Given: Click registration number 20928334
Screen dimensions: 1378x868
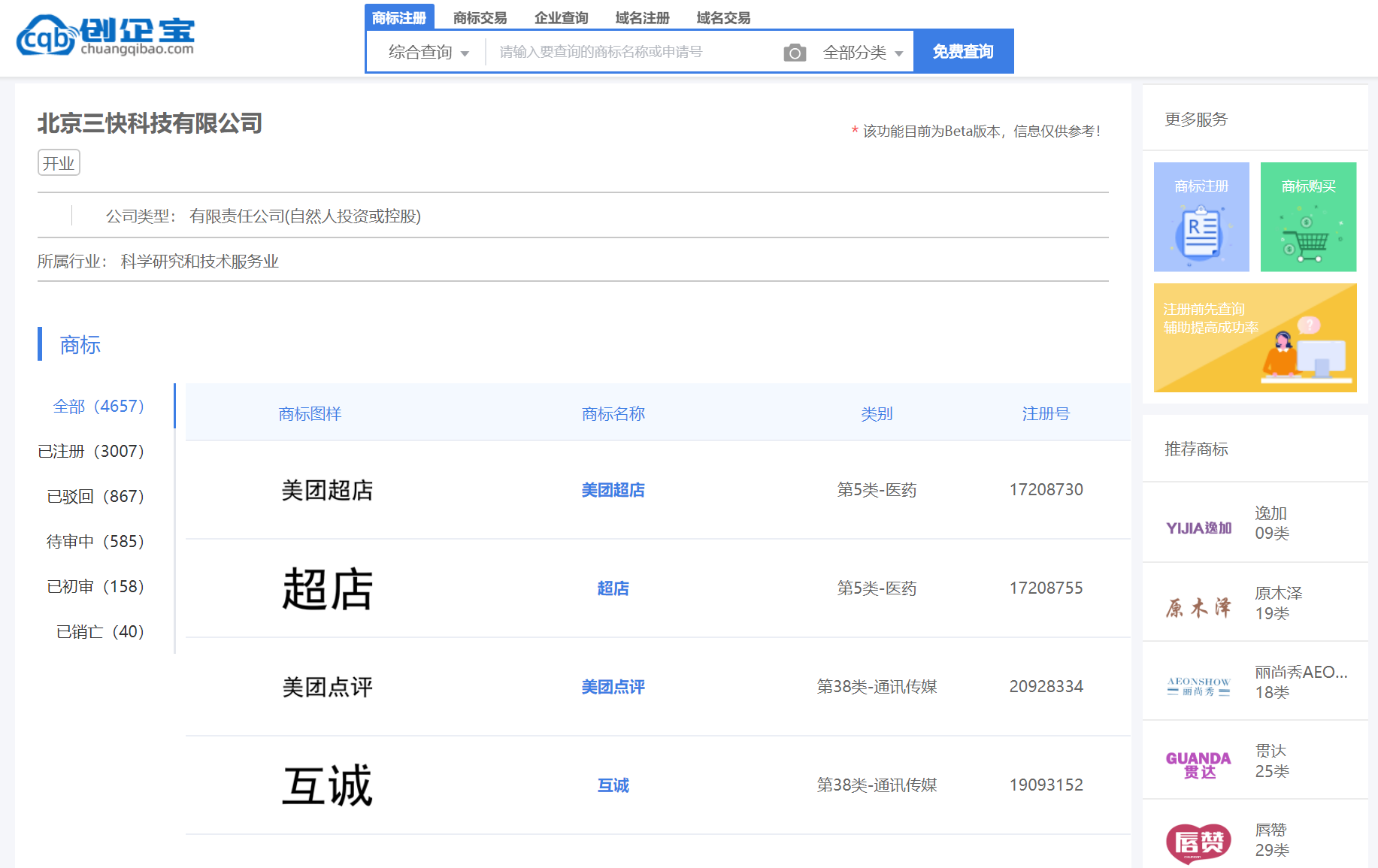Looking at the screenshot, I should pos(1046,687).
